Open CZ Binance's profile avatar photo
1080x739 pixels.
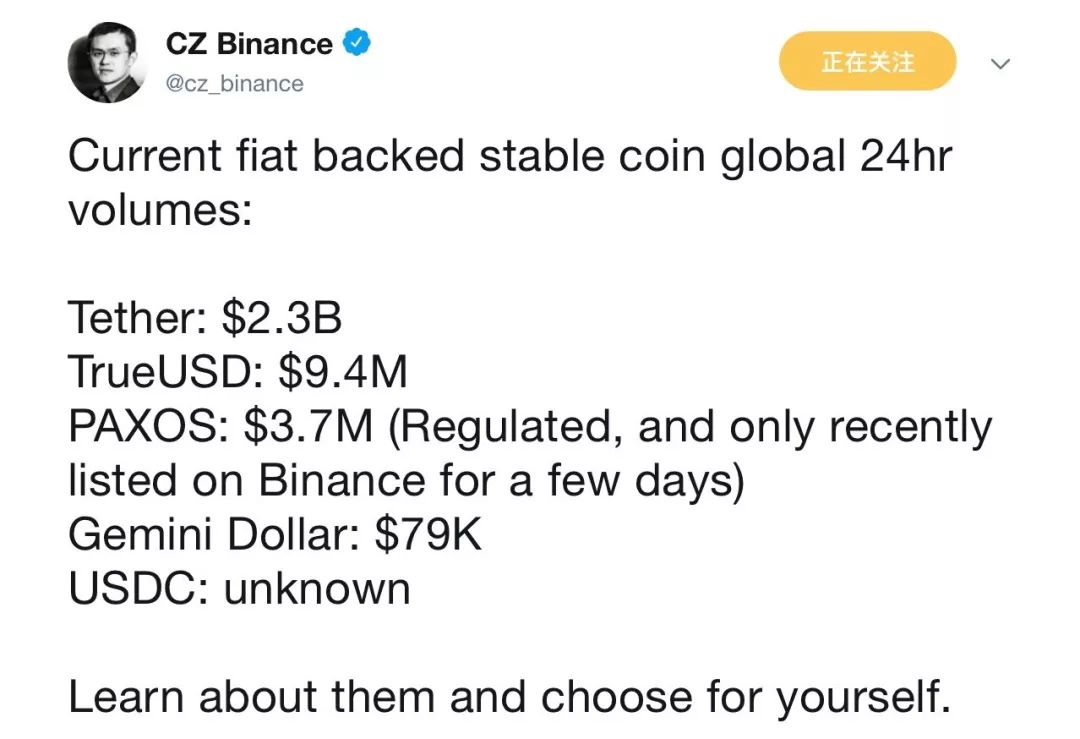tap(107, 63)
